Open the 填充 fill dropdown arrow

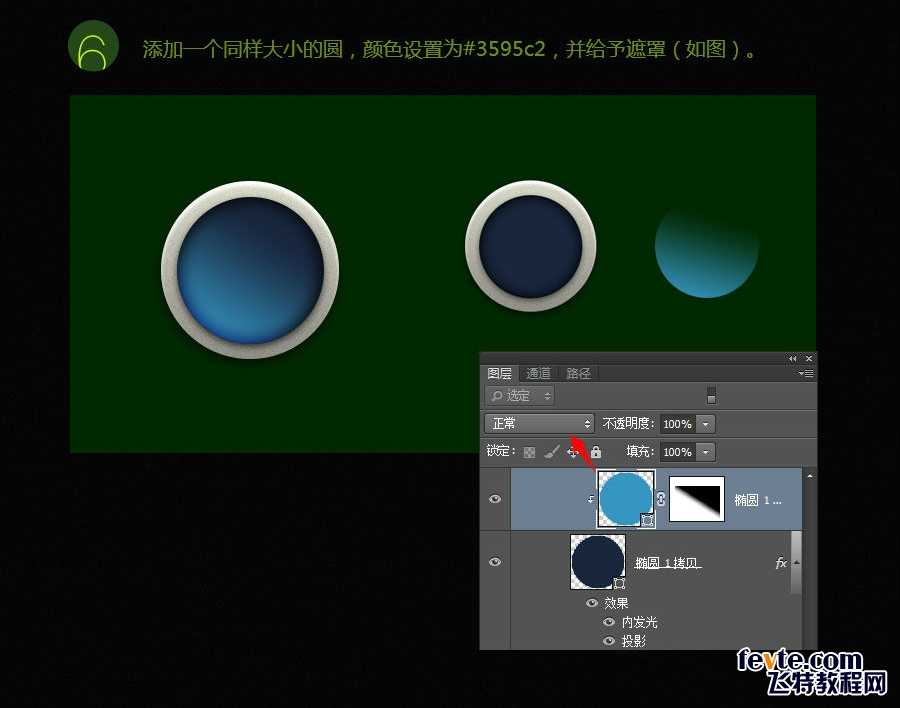point(704,451)
